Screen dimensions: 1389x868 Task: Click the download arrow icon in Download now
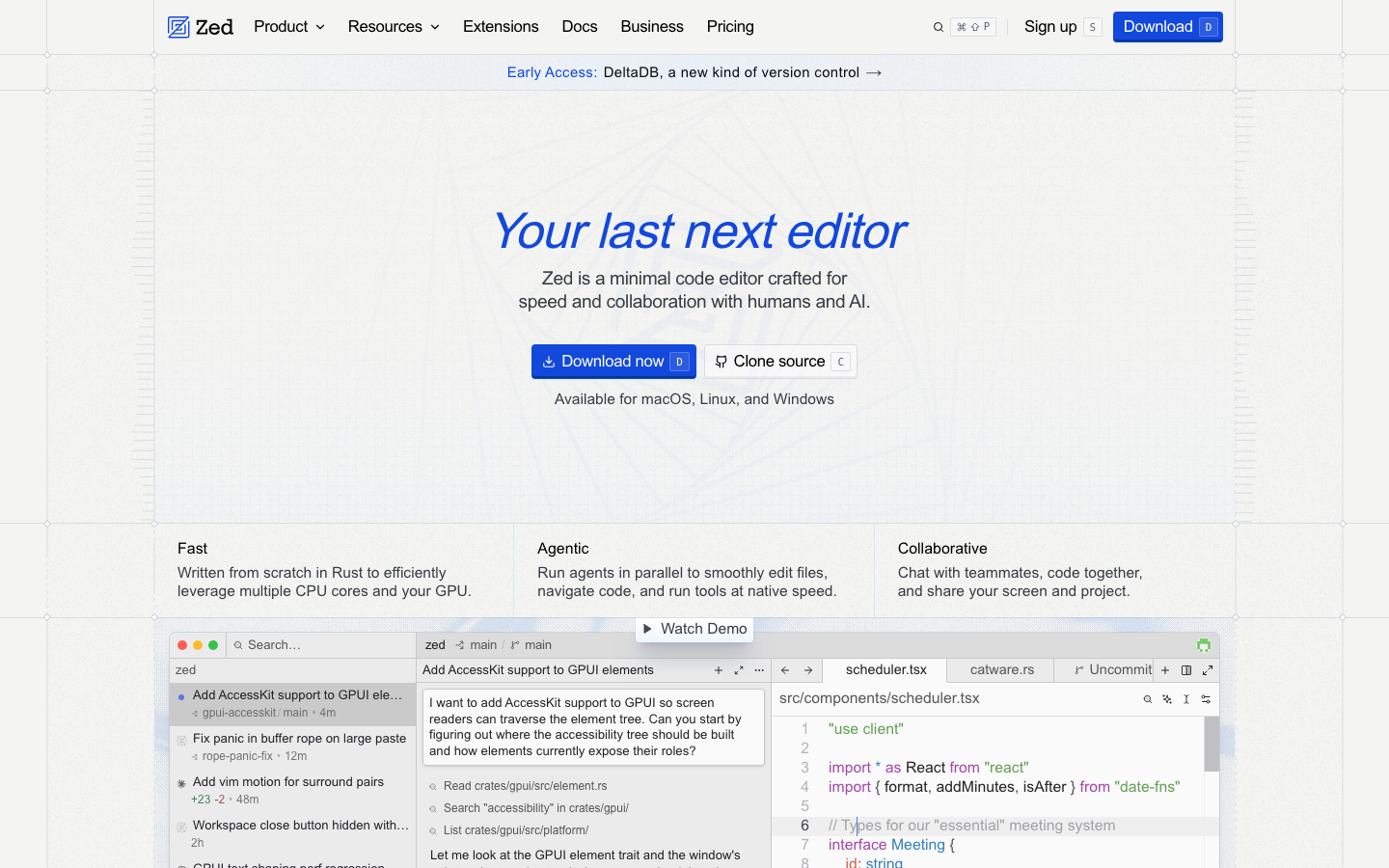click(549, 362)
